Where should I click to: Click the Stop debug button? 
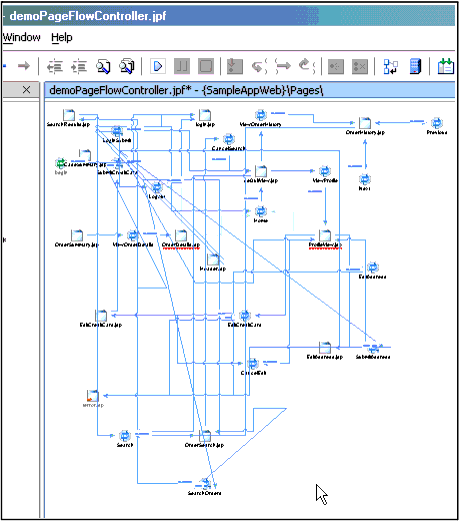pyautogui.click(x=206, y=66)
